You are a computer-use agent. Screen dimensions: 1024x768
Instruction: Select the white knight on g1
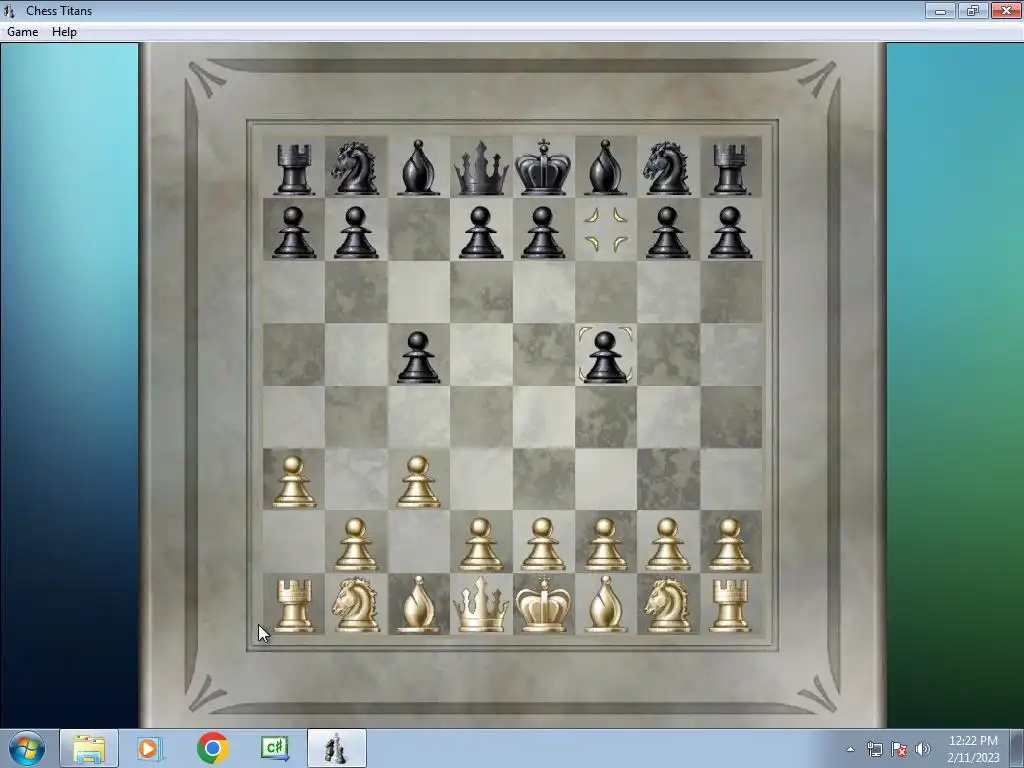click(x=668, y=605)
